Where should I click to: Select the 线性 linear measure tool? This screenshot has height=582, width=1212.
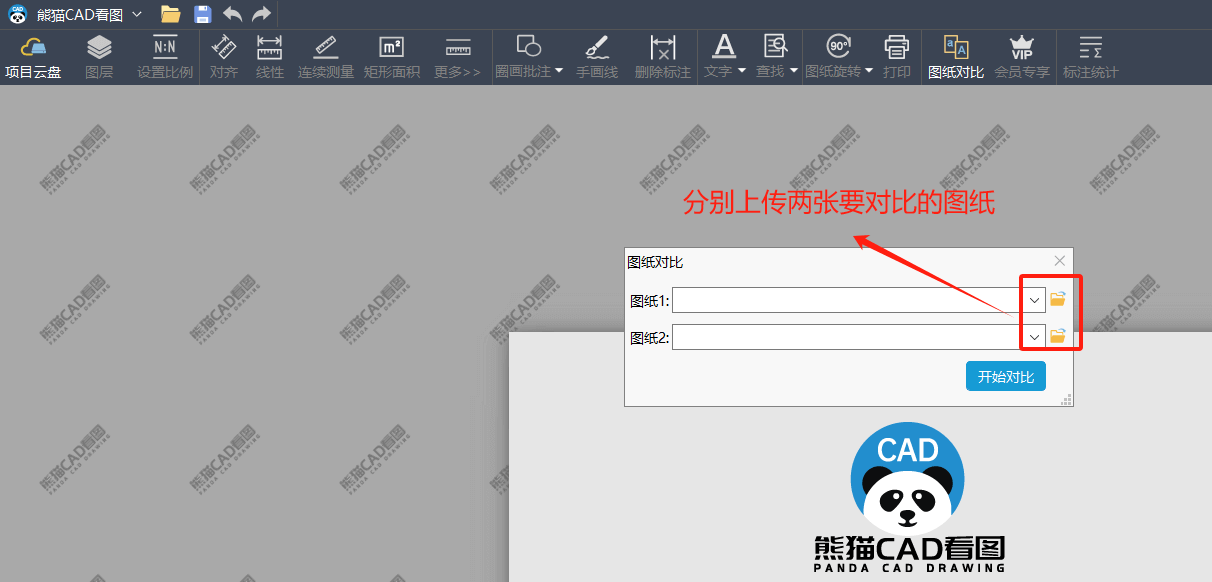pos(270,57)
